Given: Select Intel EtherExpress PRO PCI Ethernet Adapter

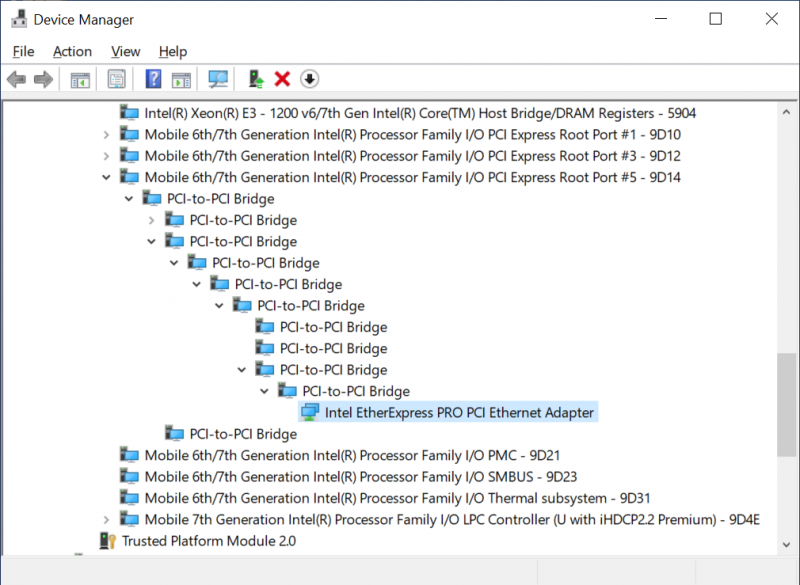Looking at the screenshot, I should point(459,412).
